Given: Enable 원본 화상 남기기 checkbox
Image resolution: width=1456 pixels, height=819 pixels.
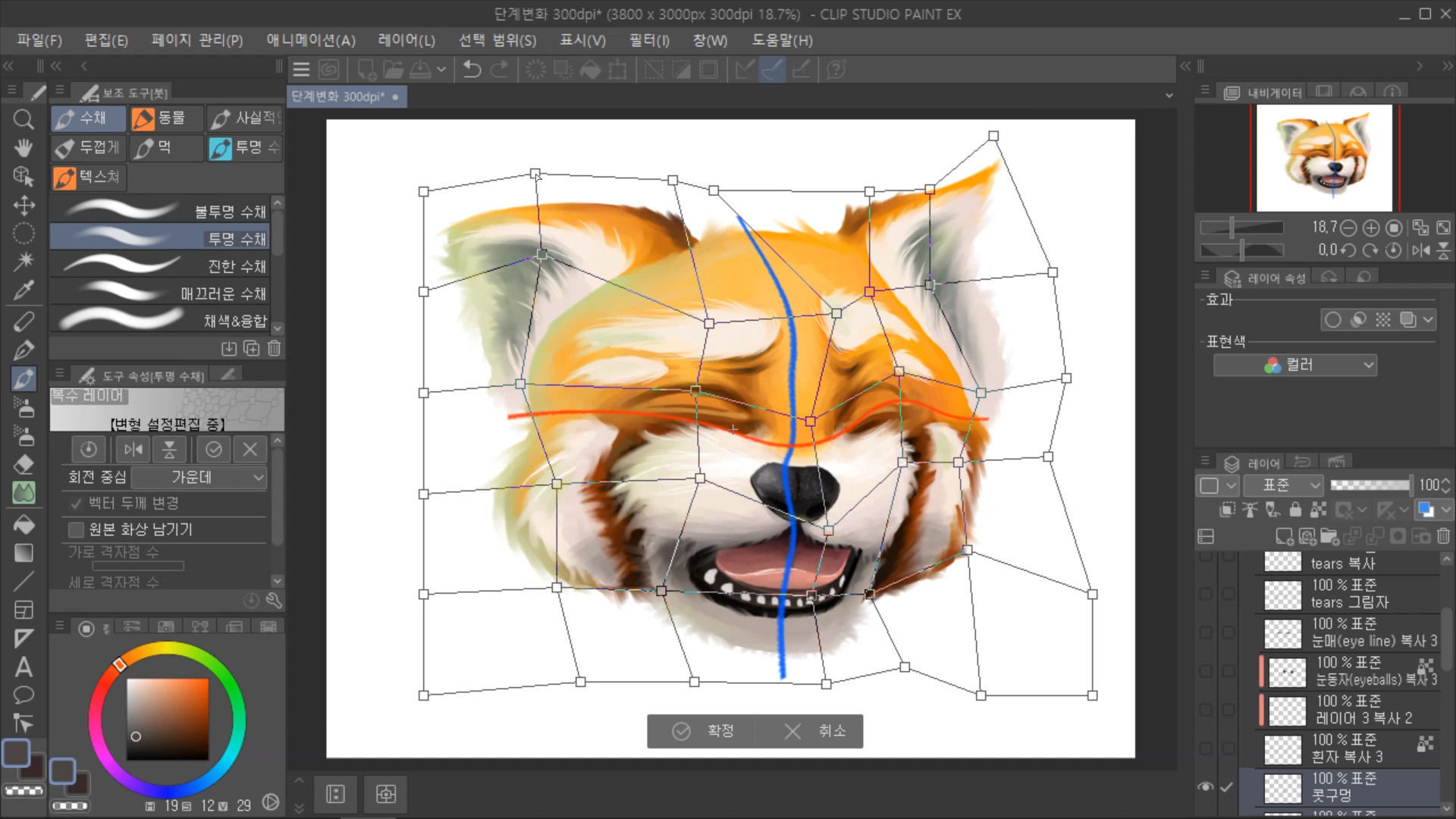Looking at the screenshot, I should (x=76, y=529).
